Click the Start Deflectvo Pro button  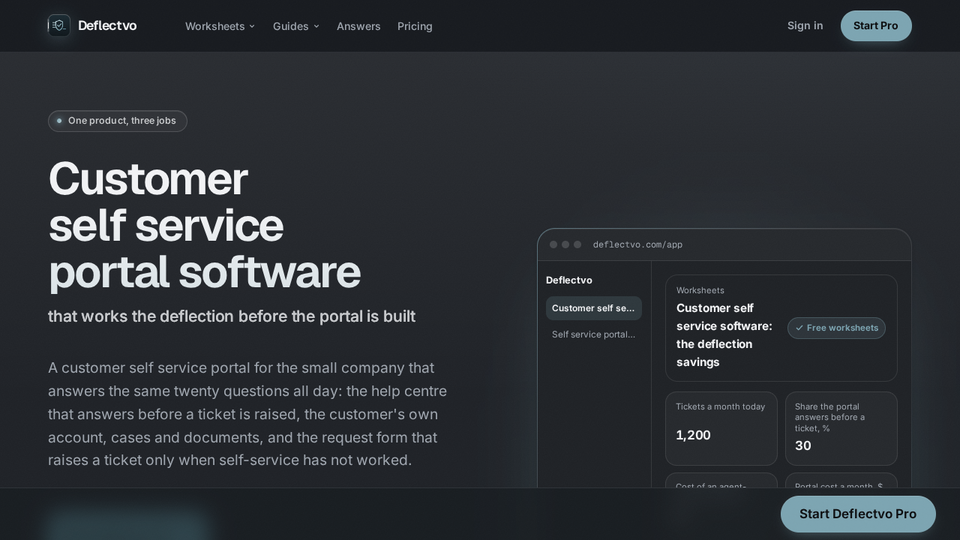click(858, 514)
